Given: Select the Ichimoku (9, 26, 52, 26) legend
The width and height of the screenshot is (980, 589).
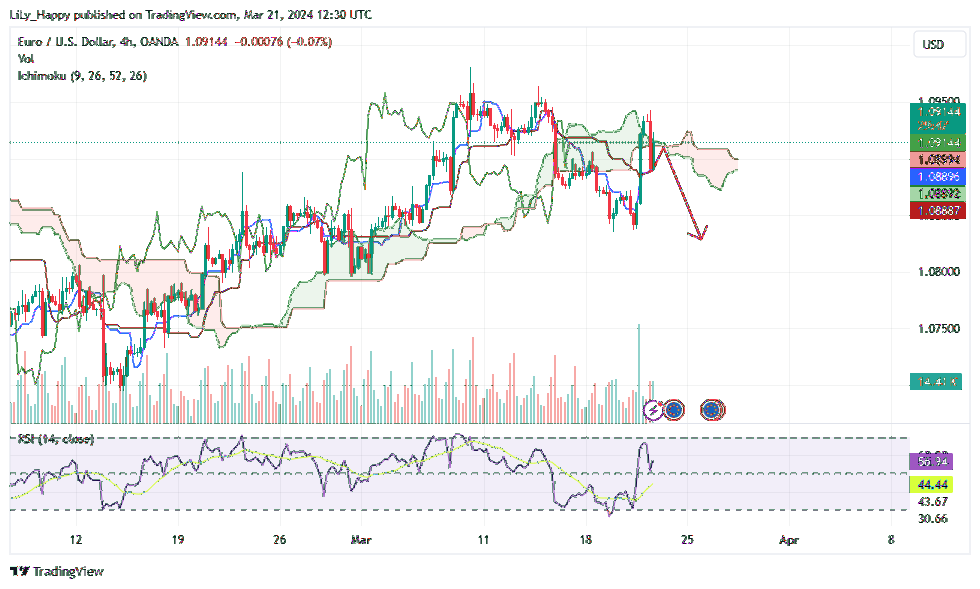Looking at the screenshot, I should [82, 76].
